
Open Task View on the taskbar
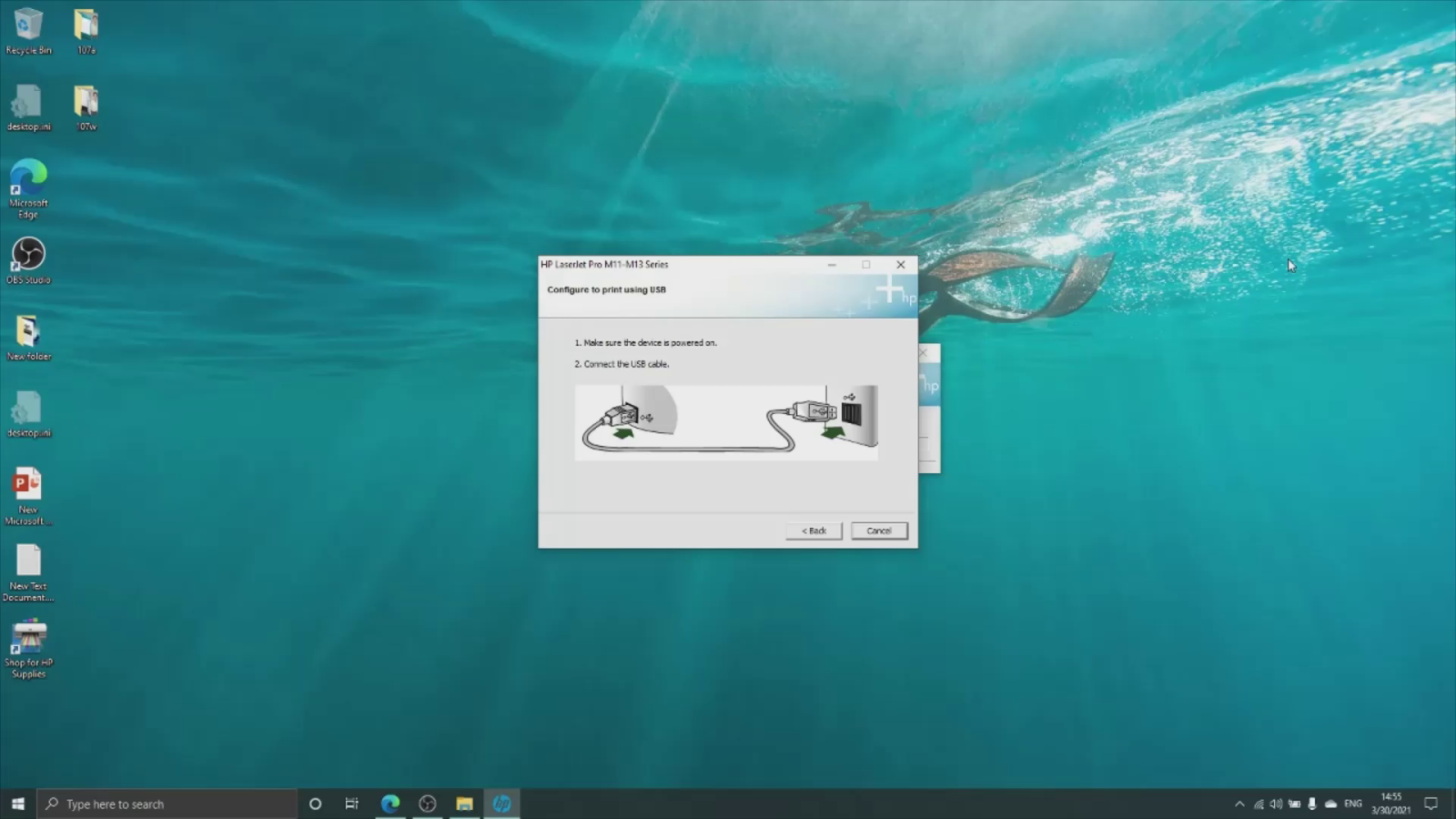pyautogui.click(x=351, y=804)
